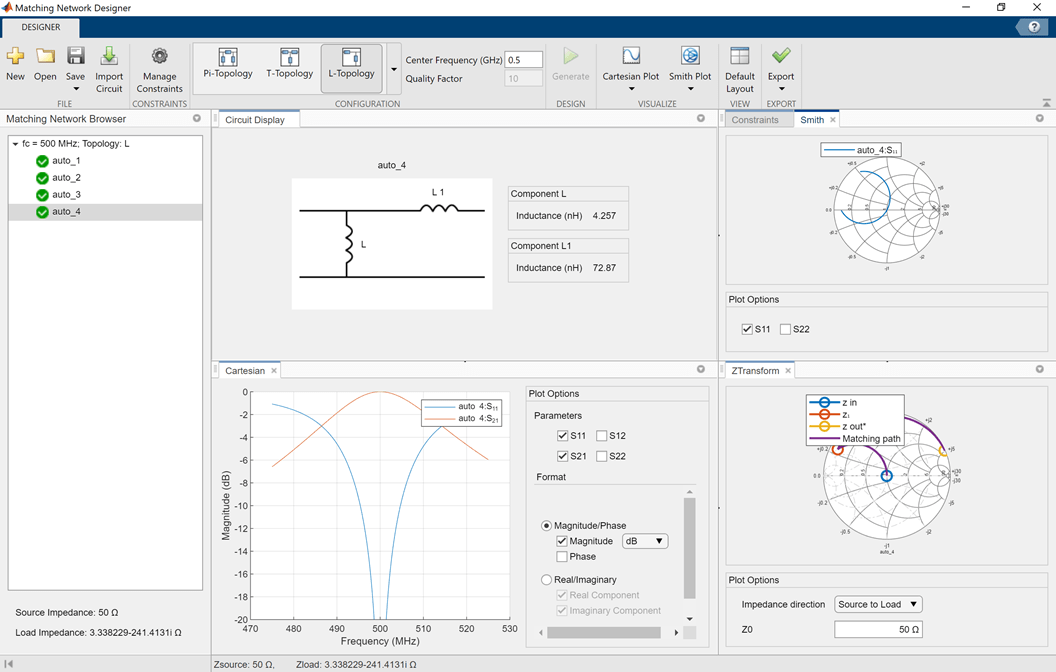
Task: Open Cartesian panel actions icon
Action: tap(700, 369)
